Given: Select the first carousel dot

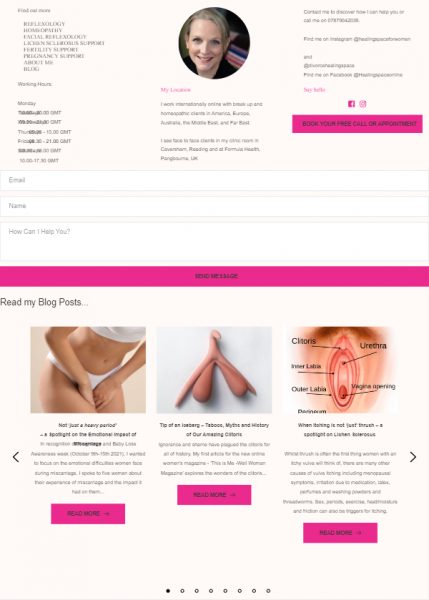Looking at the screenshot, I should (x=168, y=591).
